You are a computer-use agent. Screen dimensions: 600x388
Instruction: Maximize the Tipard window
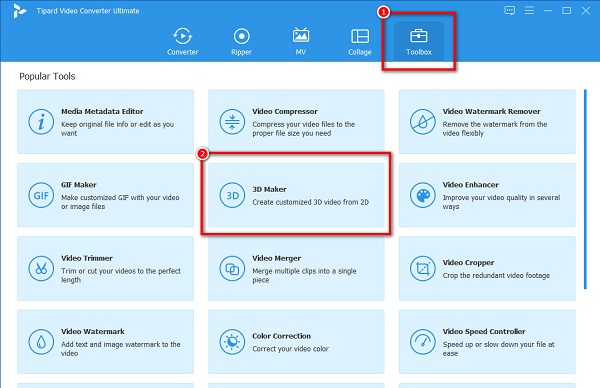point(567,11)
